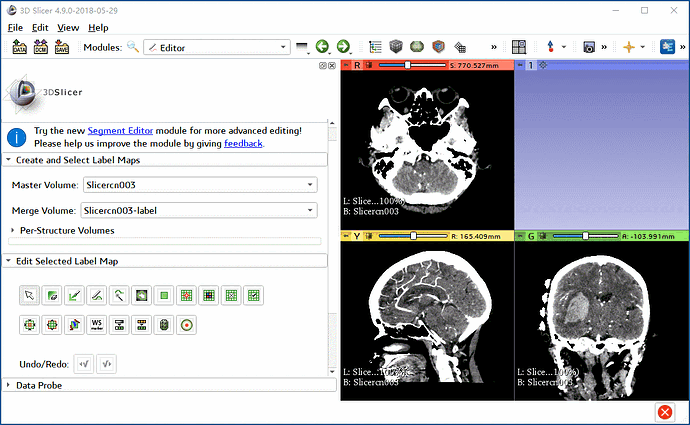Open the crosshair options dropdown arrow
690x425 pixels.
pos(642,47)
